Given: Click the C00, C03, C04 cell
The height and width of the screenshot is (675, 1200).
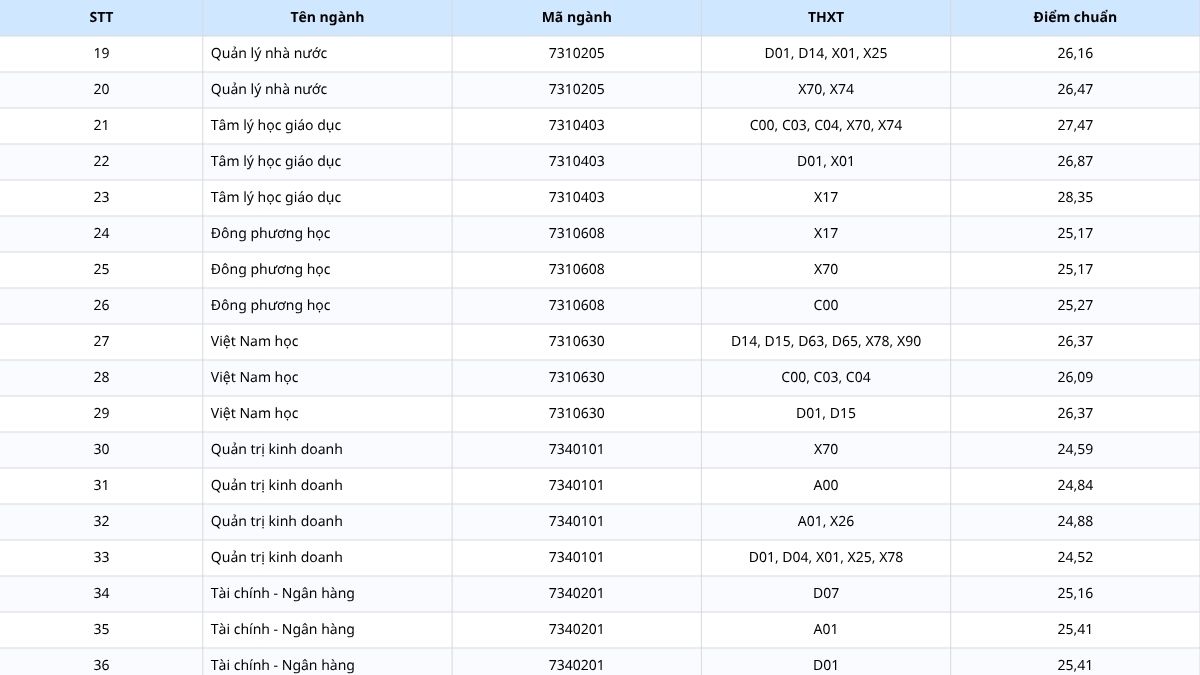Looking at the screenshot, I should [x=825, y=377].
